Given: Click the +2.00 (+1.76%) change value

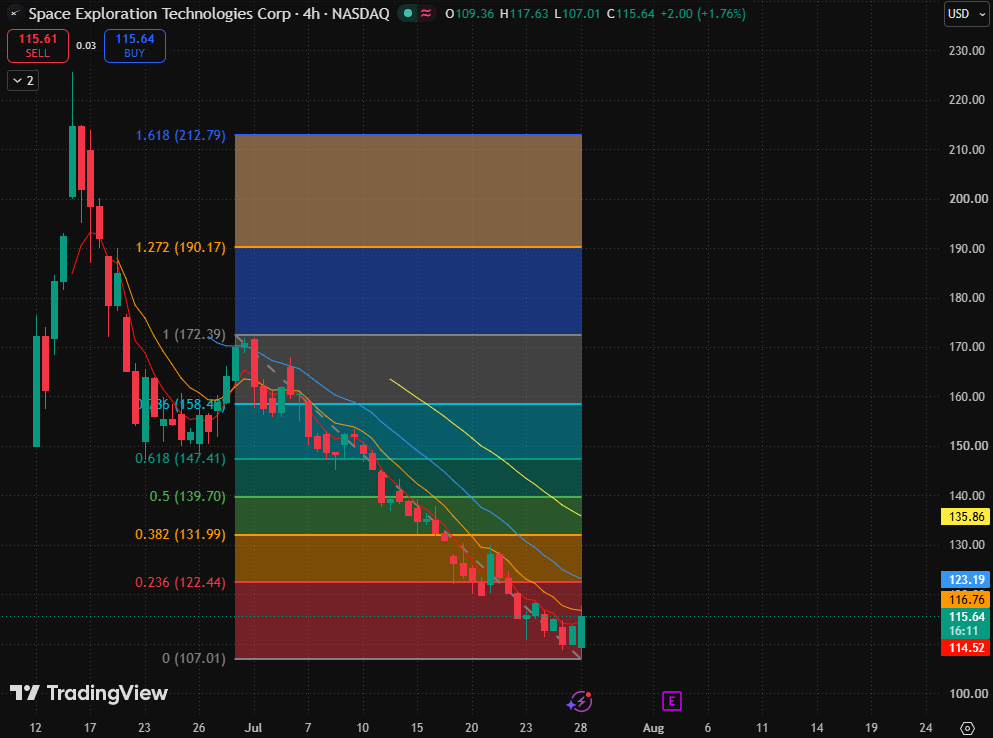Looking at the screenshot, I should pos(703,13).
